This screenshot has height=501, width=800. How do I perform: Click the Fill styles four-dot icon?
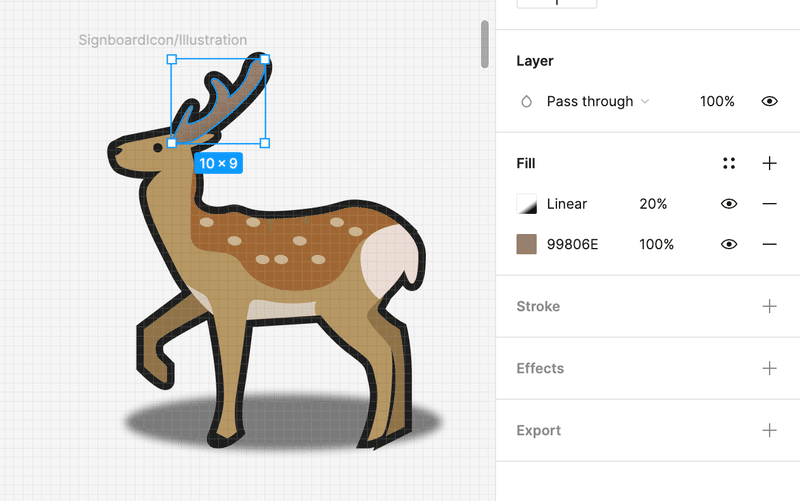click(729, 163)
